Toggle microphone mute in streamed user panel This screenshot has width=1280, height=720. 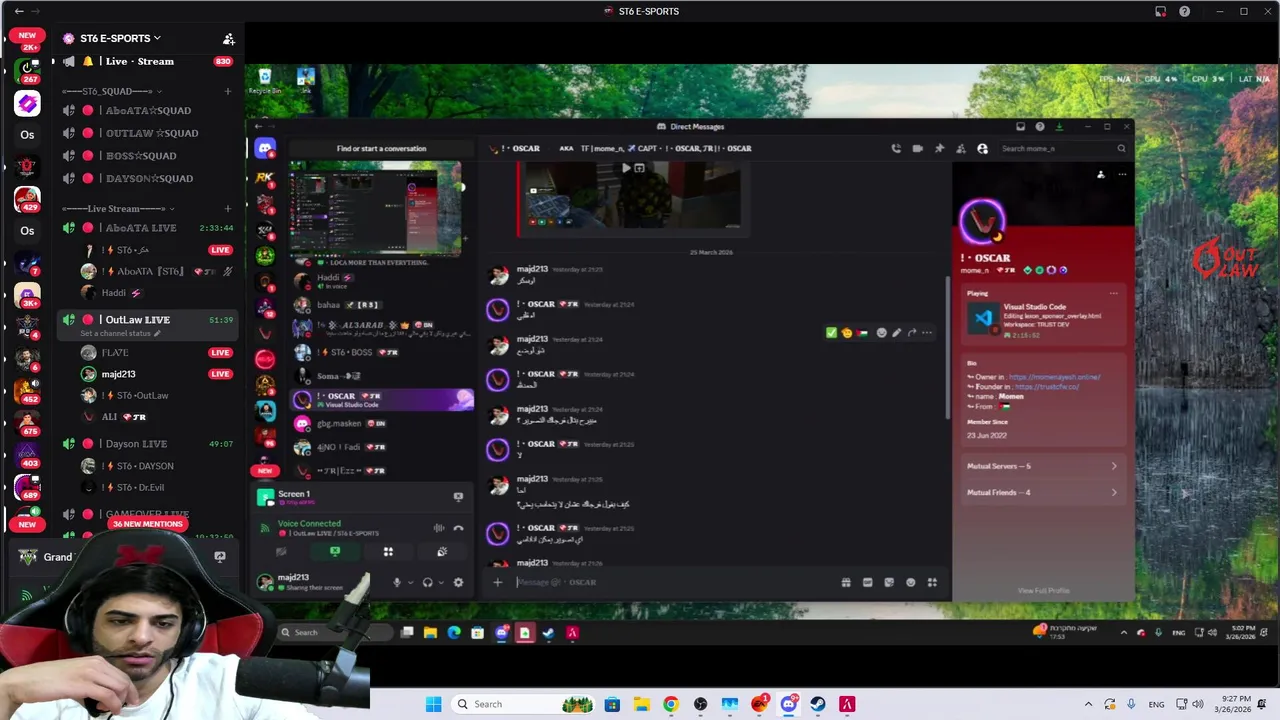coord(397,582)
